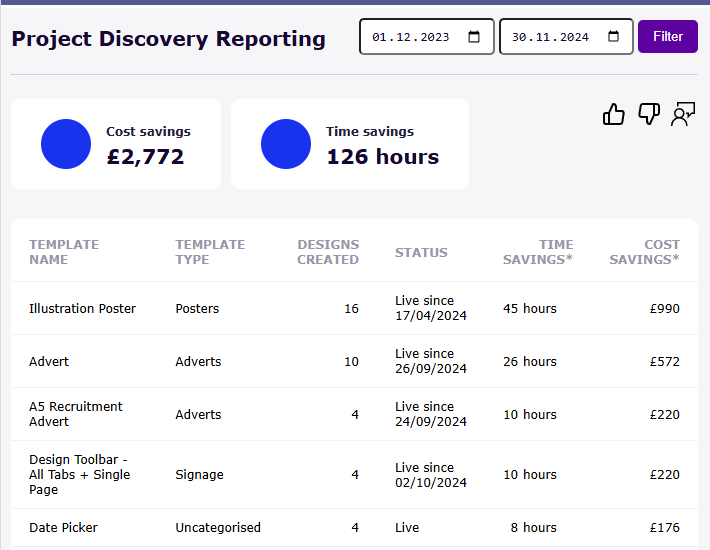Click the end date field 30.11.2024
Screen dimensions: 710x550
click(550, 37)
